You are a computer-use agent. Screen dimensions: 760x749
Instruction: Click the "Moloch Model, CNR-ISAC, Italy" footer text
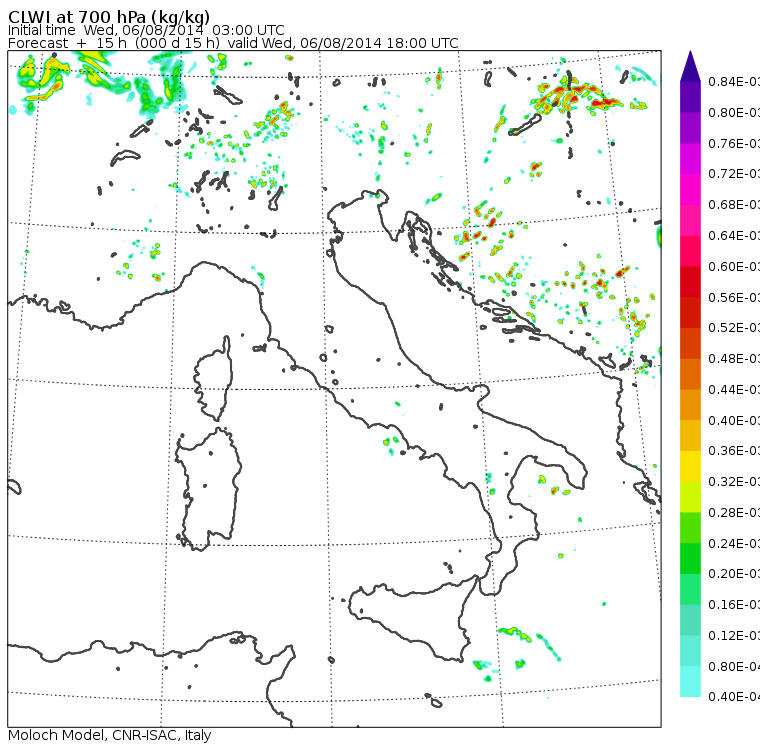(110, 735)
